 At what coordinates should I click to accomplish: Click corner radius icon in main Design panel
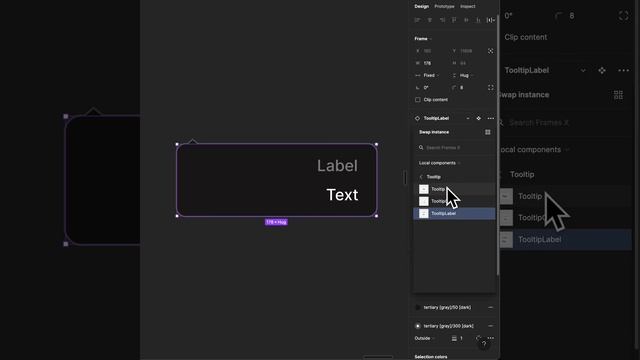click(x=454, y=88)
